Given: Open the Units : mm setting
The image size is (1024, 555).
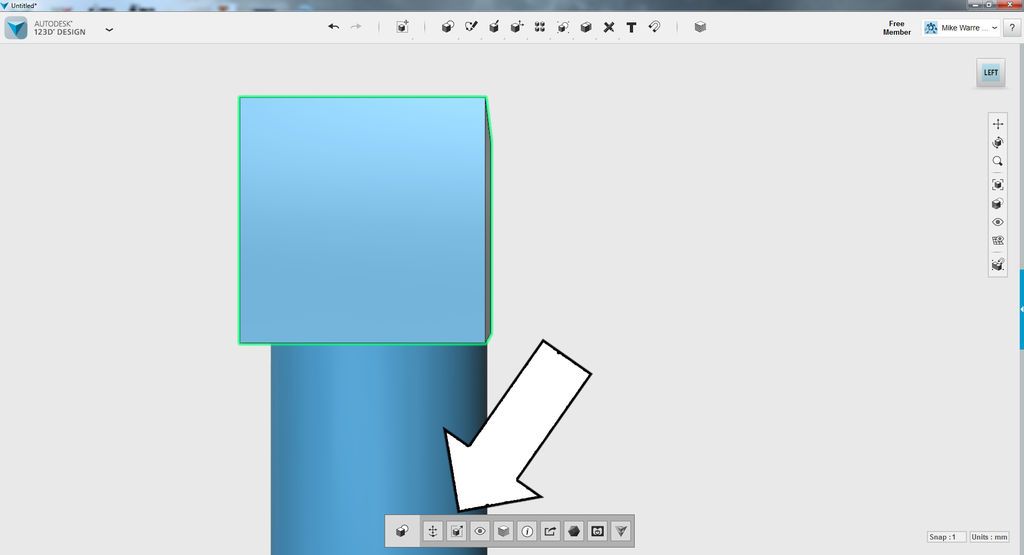Looking at the screenshot, I should click(x=989, y=537).
